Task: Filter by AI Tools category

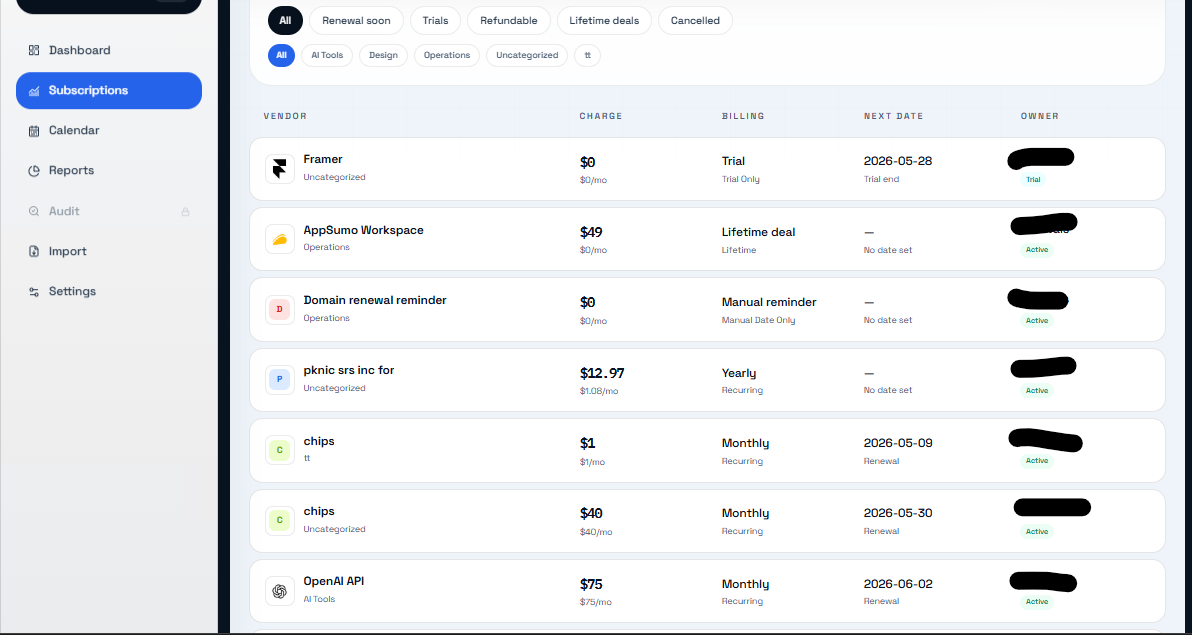Action: pos(327,55)
